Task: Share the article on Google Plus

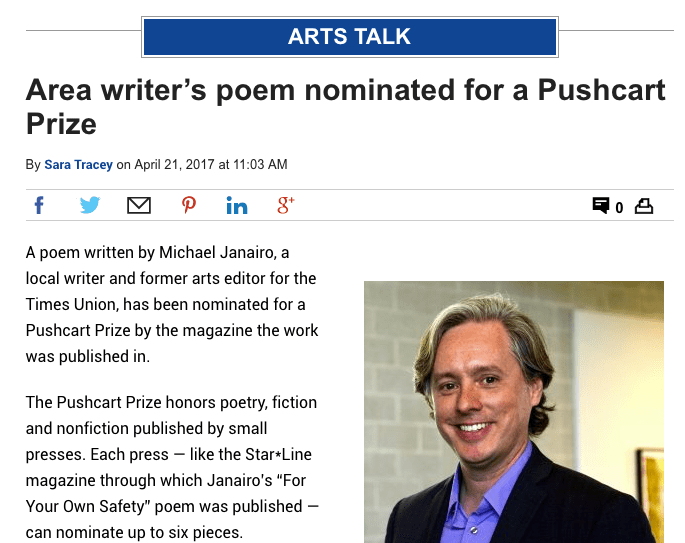Action: click(286, 206)
